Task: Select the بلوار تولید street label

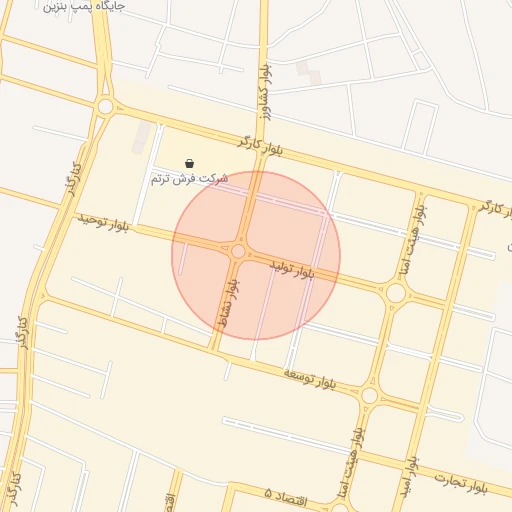Action: [292, 270]
